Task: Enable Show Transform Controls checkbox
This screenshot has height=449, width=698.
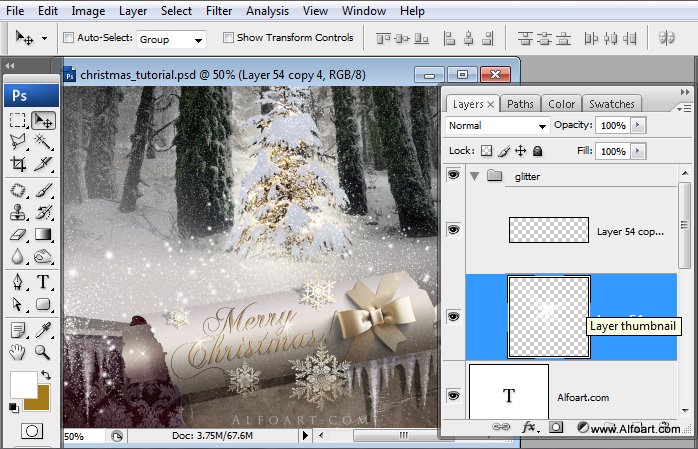Action: coord(228,37)
